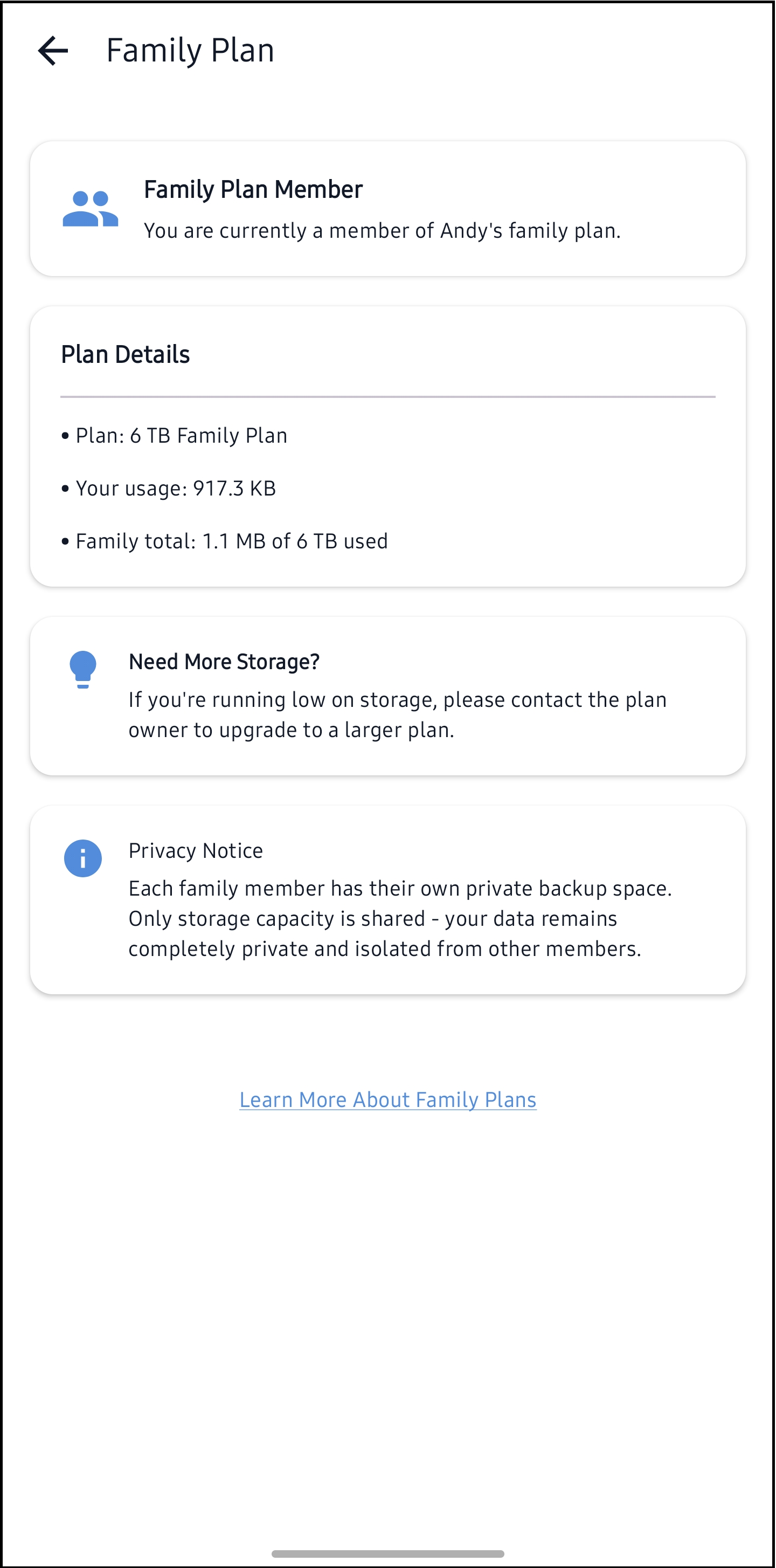Tap the contact plan owner upgrade text
776x1568 pixels.
point(397,714)
